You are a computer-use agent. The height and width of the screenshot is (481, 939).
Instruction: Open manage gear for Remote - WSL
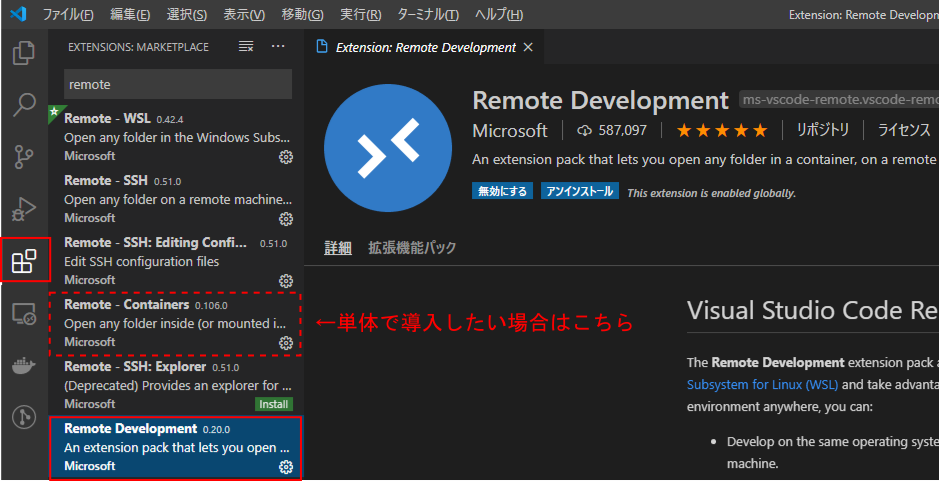(x=286, y=156)
